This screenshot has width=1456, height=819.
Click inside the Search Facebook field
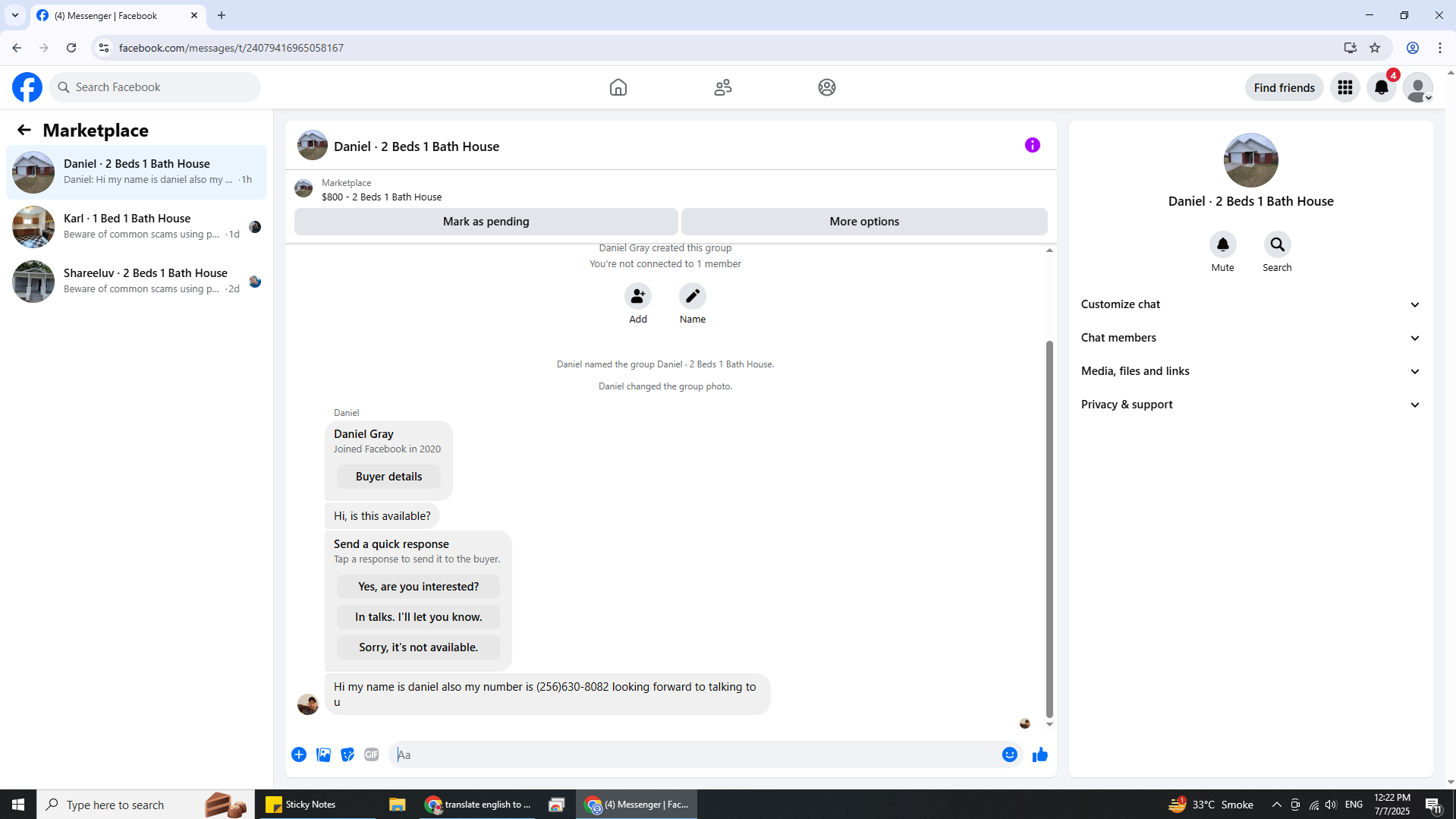(x=155, y=87)
